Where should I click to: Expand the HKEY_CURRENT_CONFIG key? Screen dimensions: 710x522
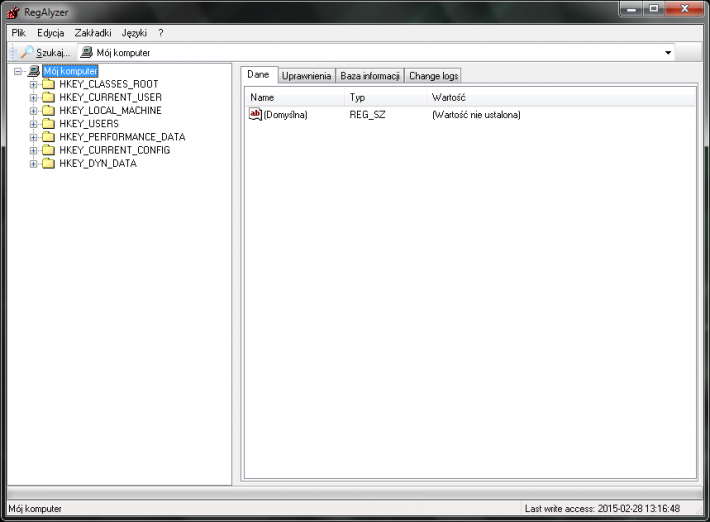coord(33,150)
